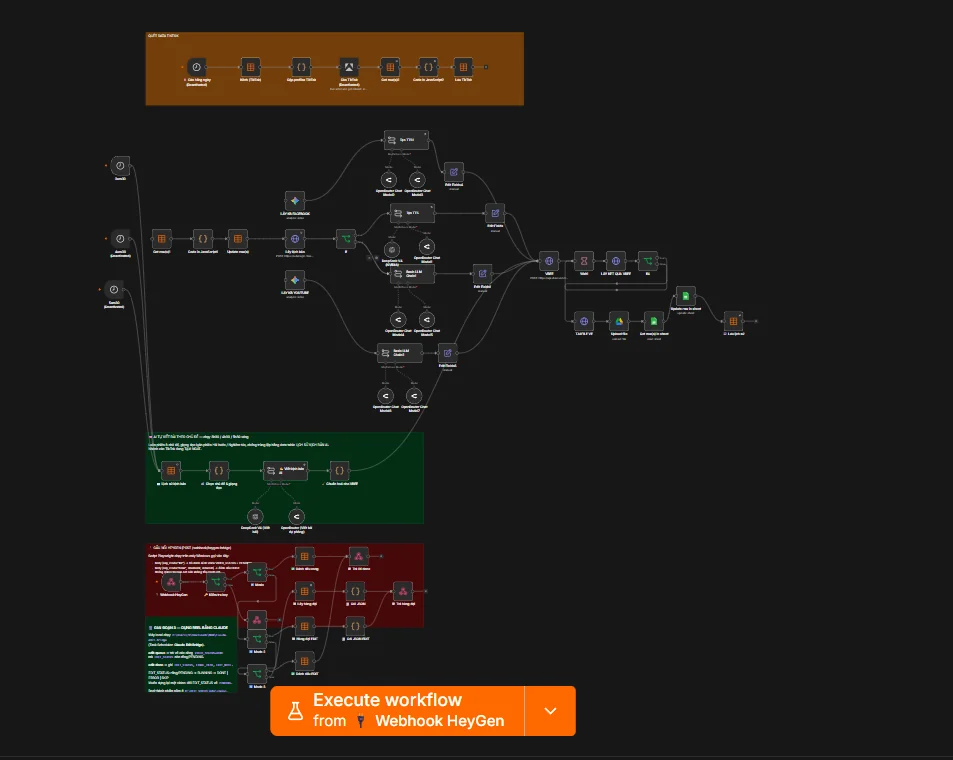Open the TẢI FILE VỀ HTTP node
Viewport: 953px width, 760px height.
tap(583, 321)
